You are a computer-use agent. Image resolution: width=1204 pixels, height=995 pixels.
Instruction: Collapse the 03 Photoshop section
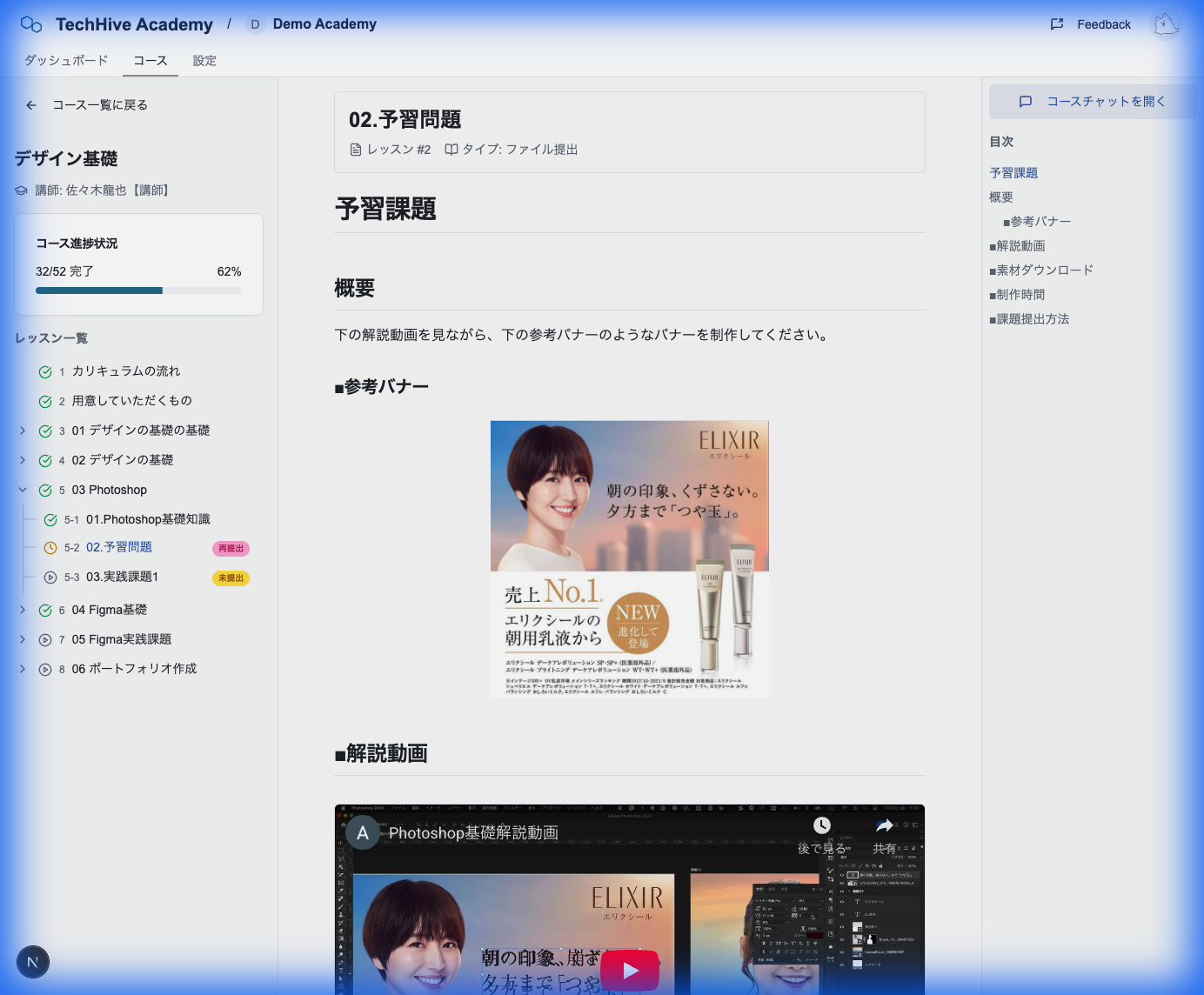click(23, 490)
